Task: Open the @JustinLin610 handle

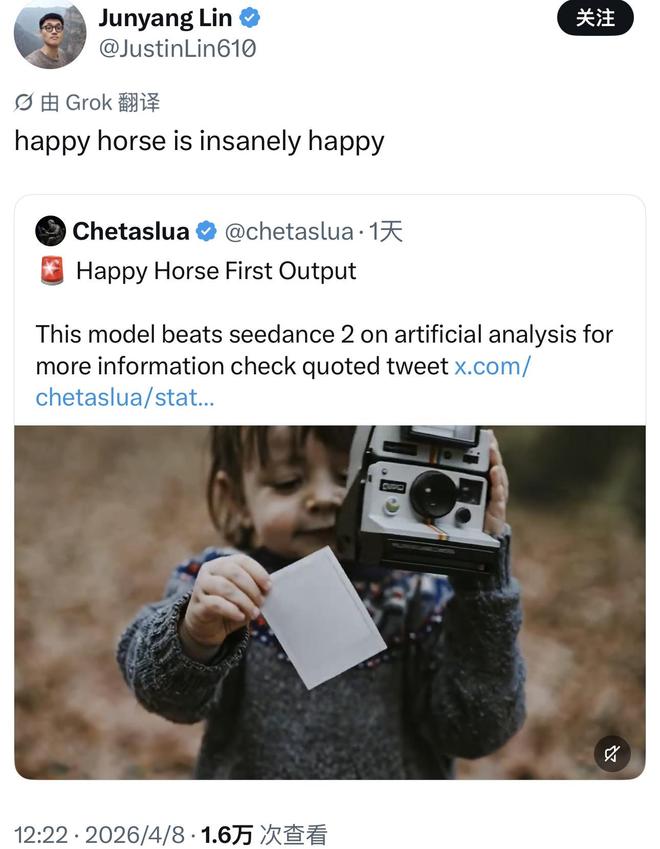Action: 177,47
